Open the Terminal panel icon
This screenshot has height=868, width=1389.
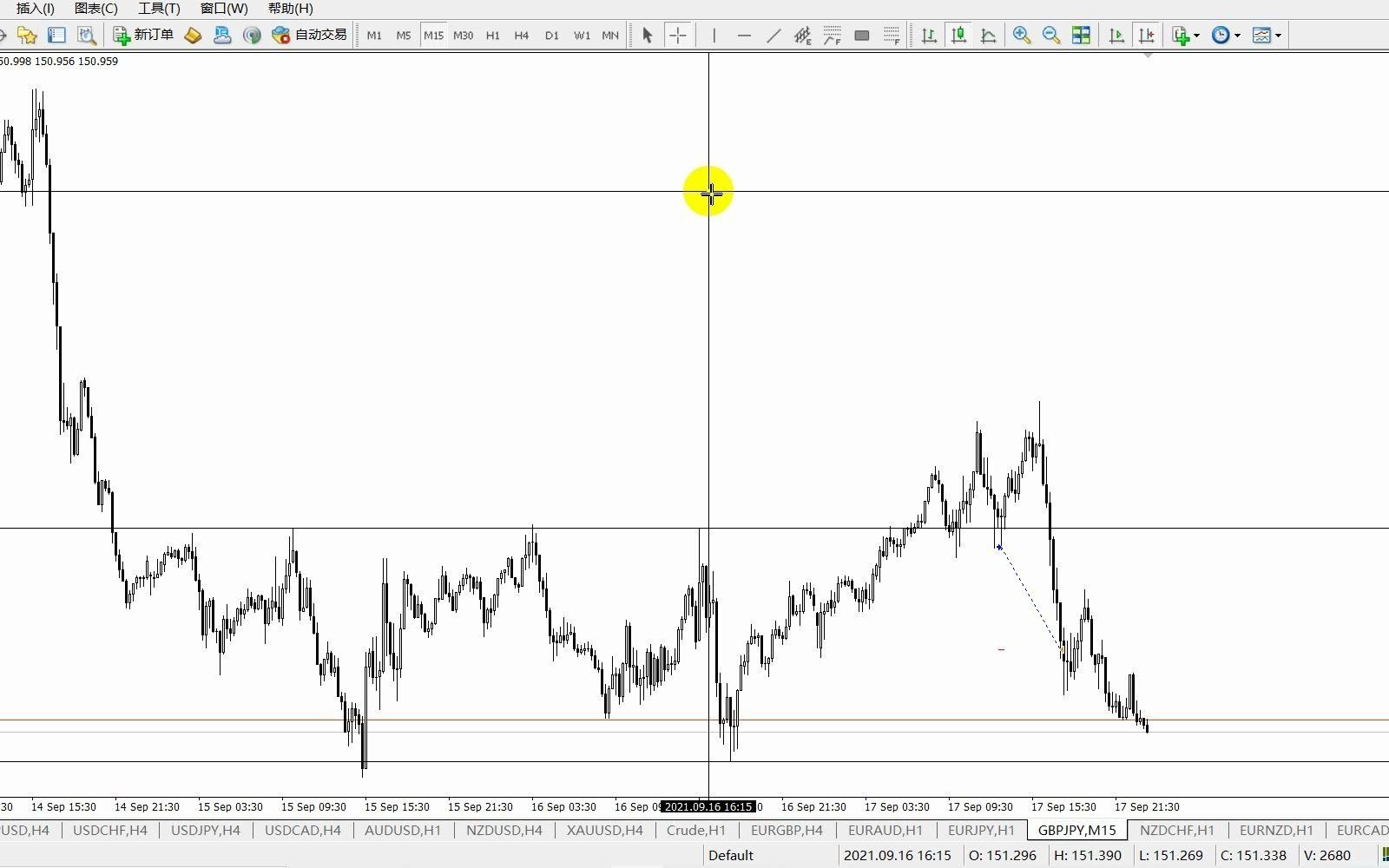(56, 36)
